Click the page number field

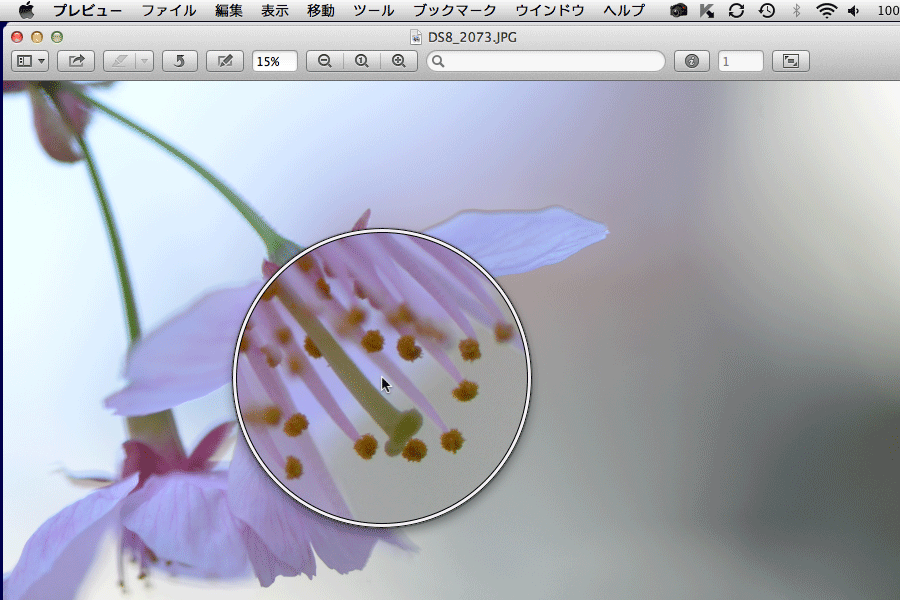[x=740, y=61]
